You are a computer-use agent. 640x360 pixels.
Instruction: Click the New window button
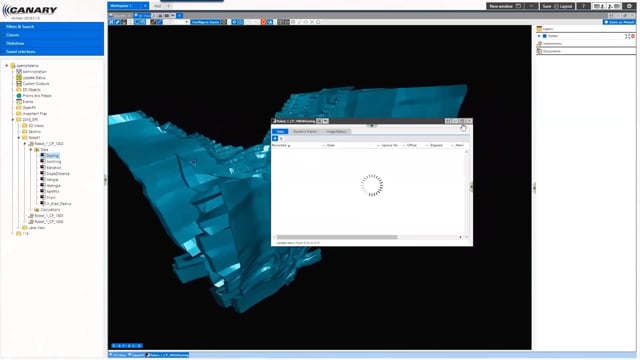[505, 6]
